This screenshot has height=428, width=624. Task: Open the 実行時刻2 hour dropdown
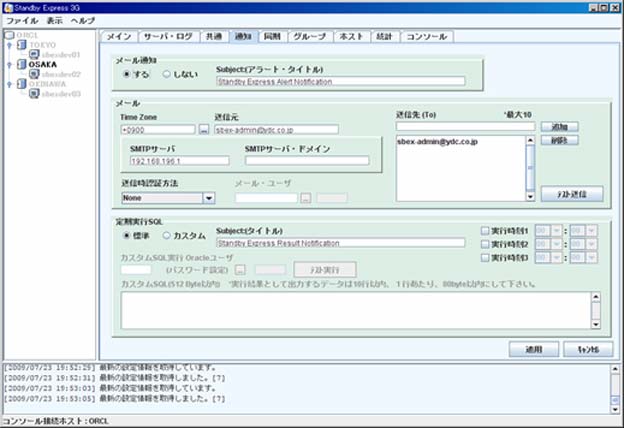[556, 244]
